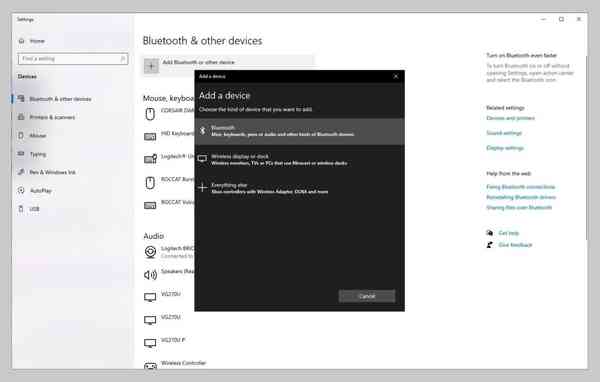Choose Wireless display or dock option
This screenshot has width=600, height=382.
tap(299, 160)
